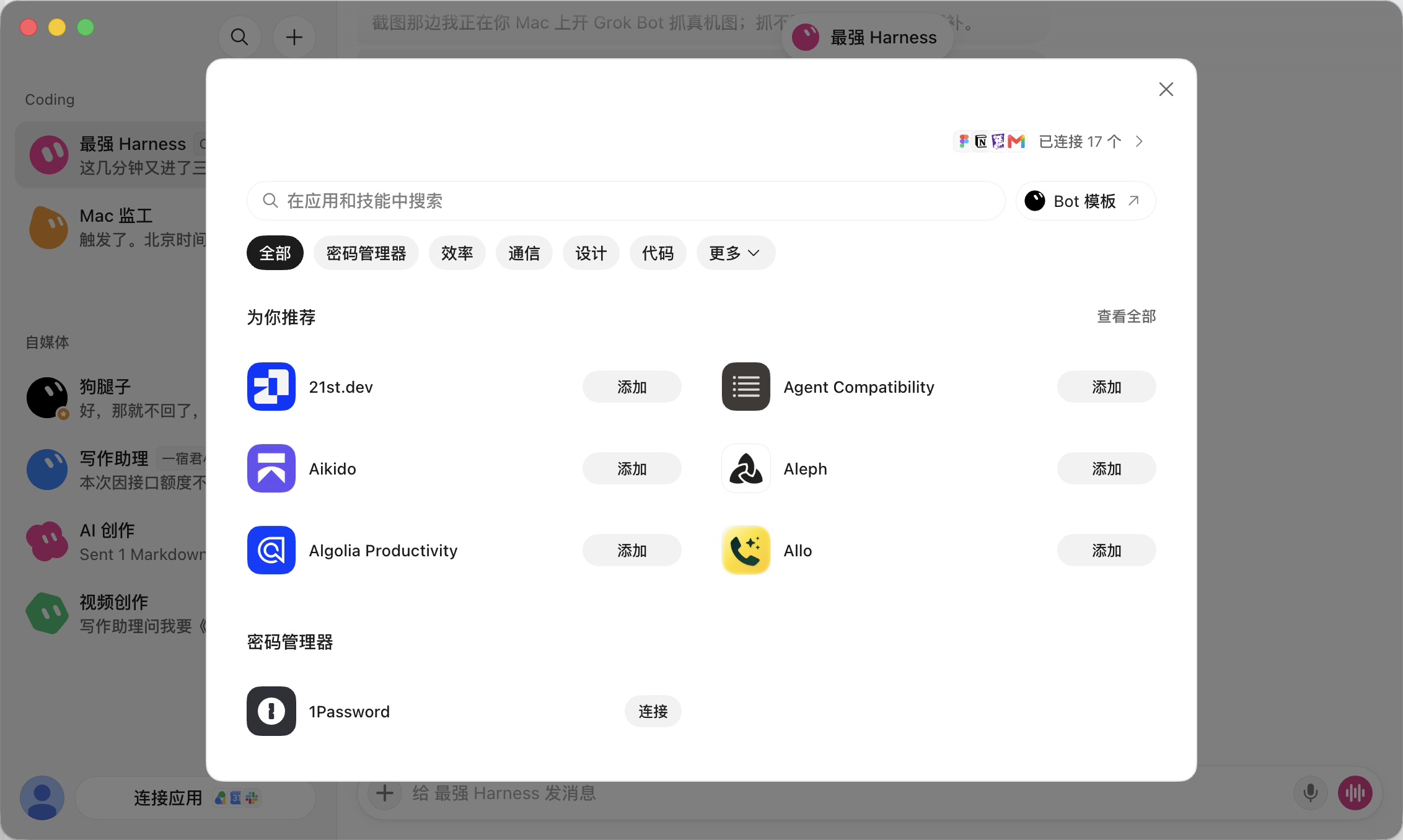Image resolution: width=1403 pixels, height=840 pixels.
Task: Select the 密码管理器 category tab
Action: tap(366, 253)
